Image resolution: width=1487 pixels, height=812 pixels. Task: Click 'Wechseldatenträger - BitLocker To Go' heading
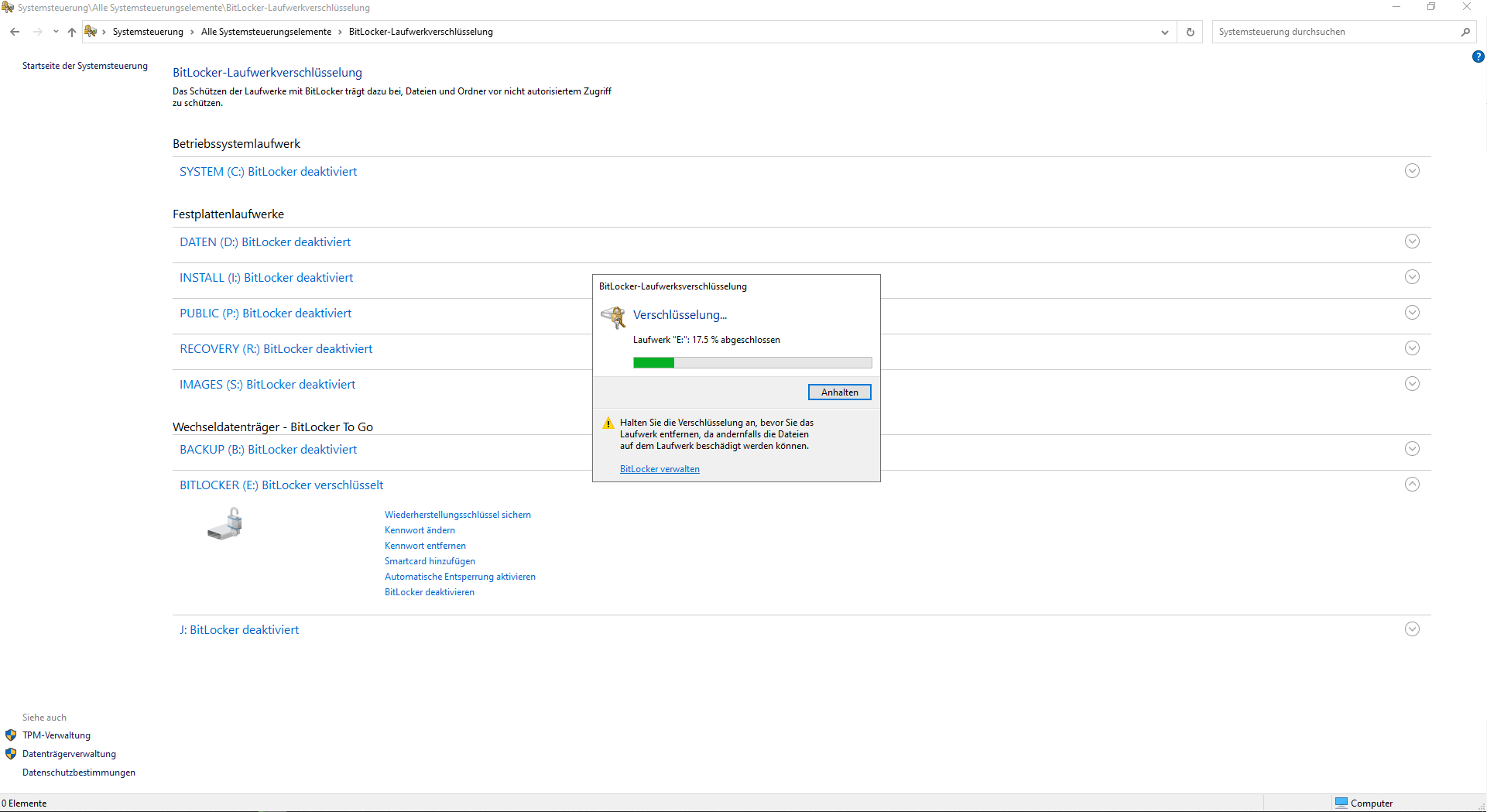(272, 427)
